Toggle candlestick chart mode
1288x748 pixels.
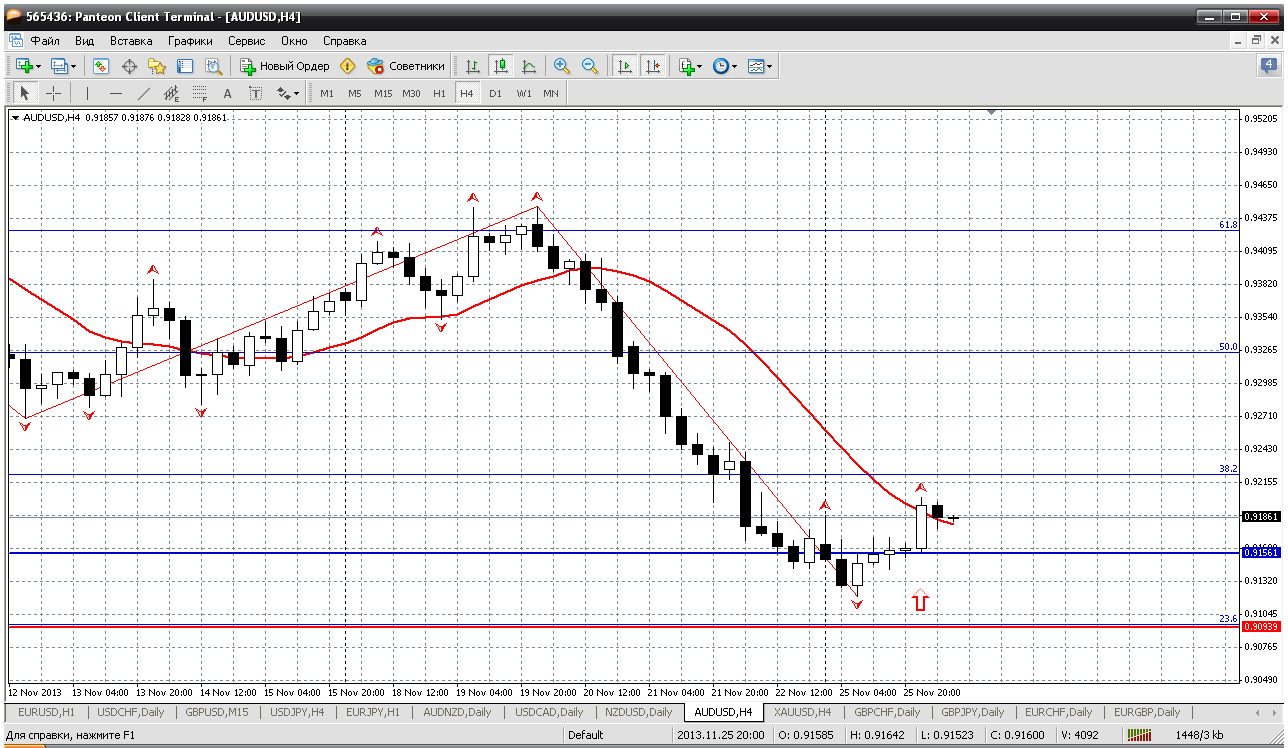click(x=501, y=66)
